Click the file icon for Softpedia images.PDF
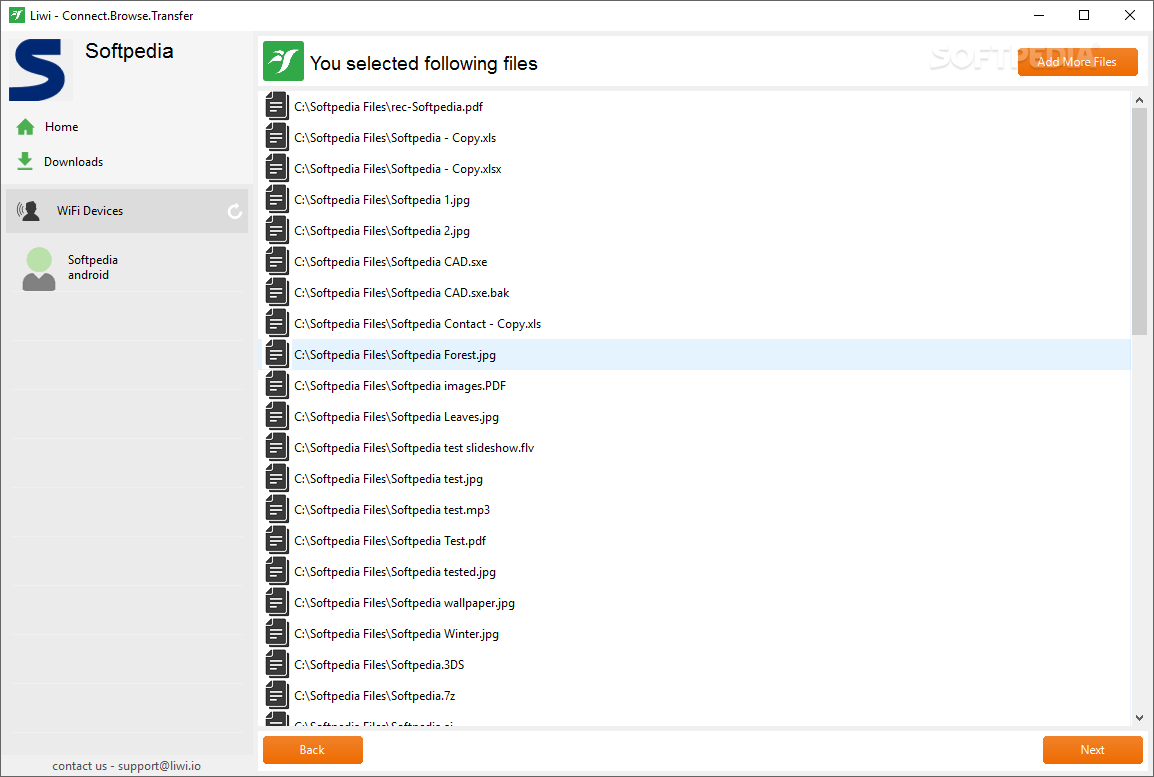Screen dimensions: 1154x777 [x=277, y=385]
